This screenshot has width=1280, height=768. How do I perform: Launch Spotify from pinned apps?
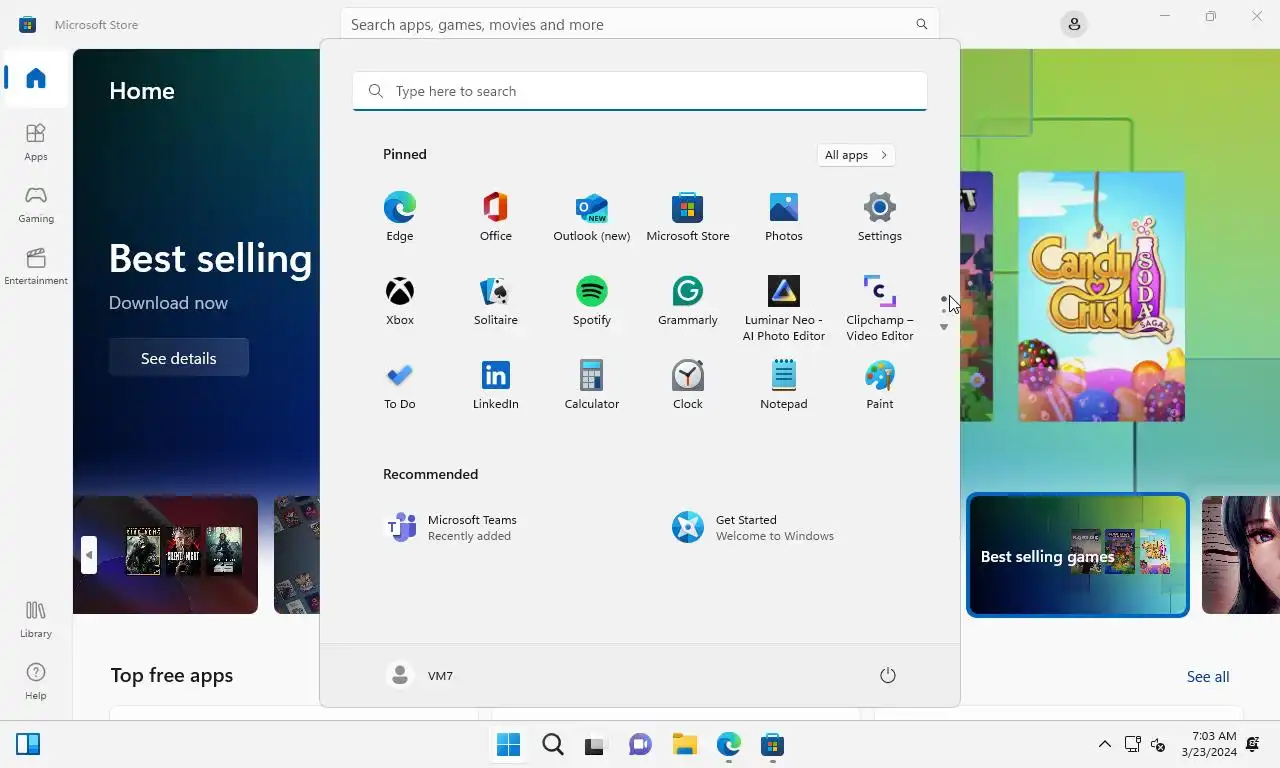pos(592,300)
